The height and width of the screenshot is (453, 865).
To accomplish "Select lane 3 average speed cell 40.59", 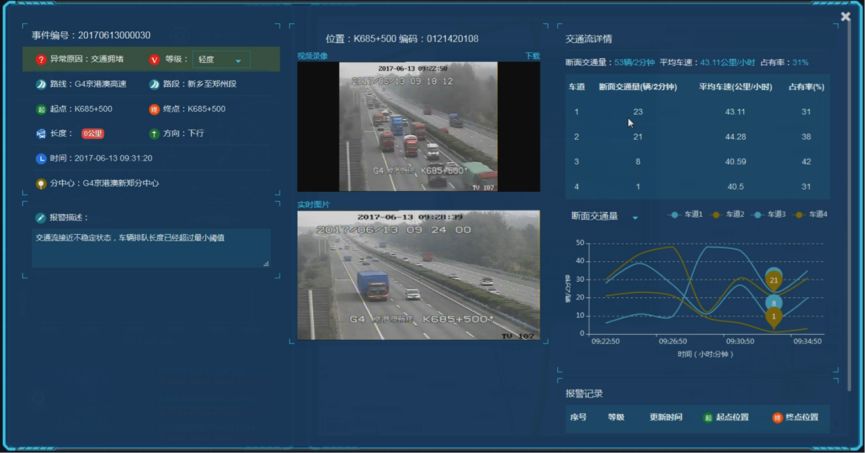I will tap(735, 162).
